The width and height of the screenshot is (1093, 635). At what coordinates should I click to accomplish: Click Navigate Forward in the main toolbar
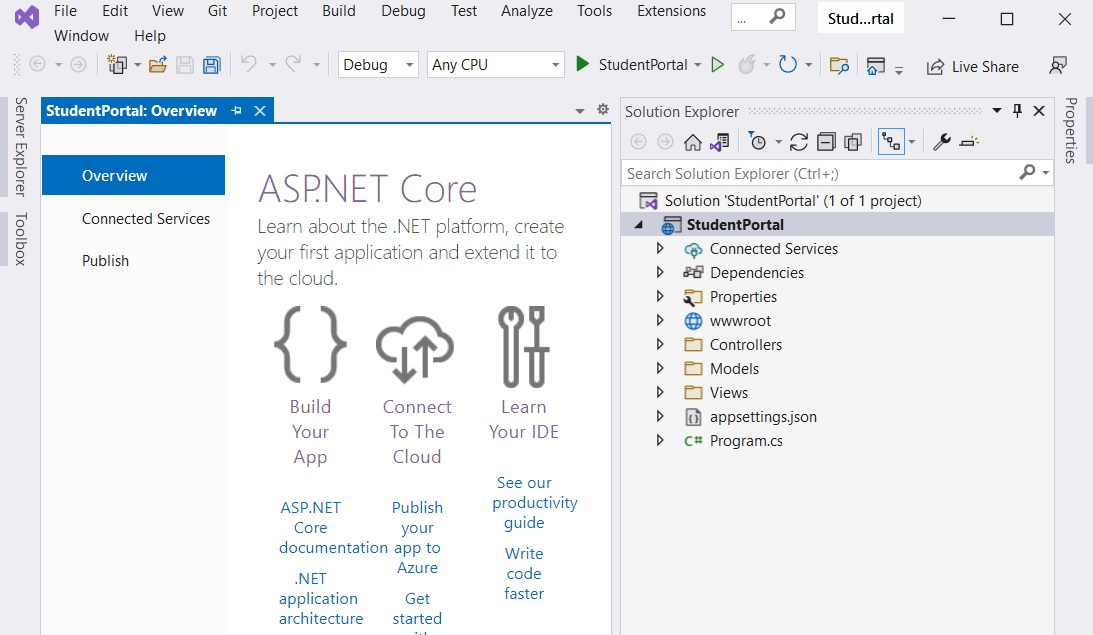[79, 65]
